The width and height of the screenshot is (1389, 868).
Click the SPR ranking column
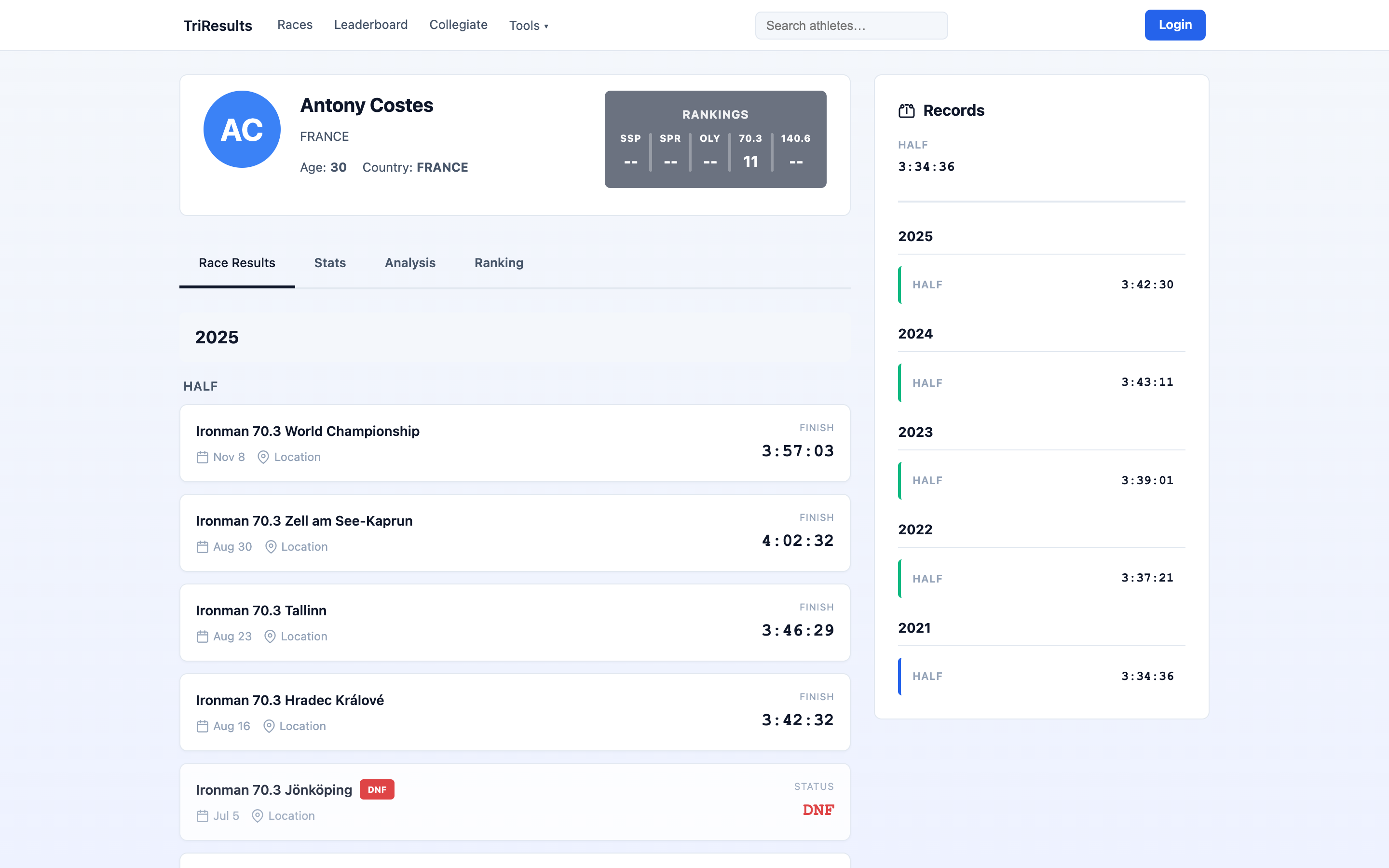pos(670,151)
